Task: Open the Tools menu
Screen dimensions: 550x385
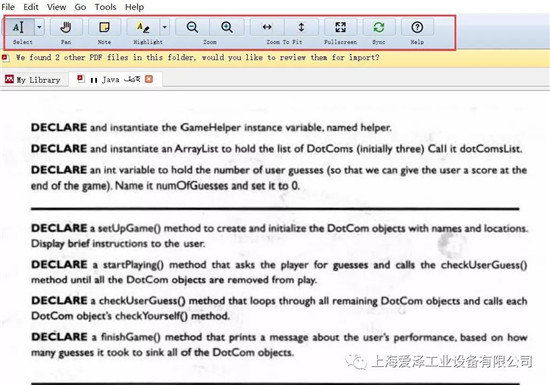Action: pos(105,7)
